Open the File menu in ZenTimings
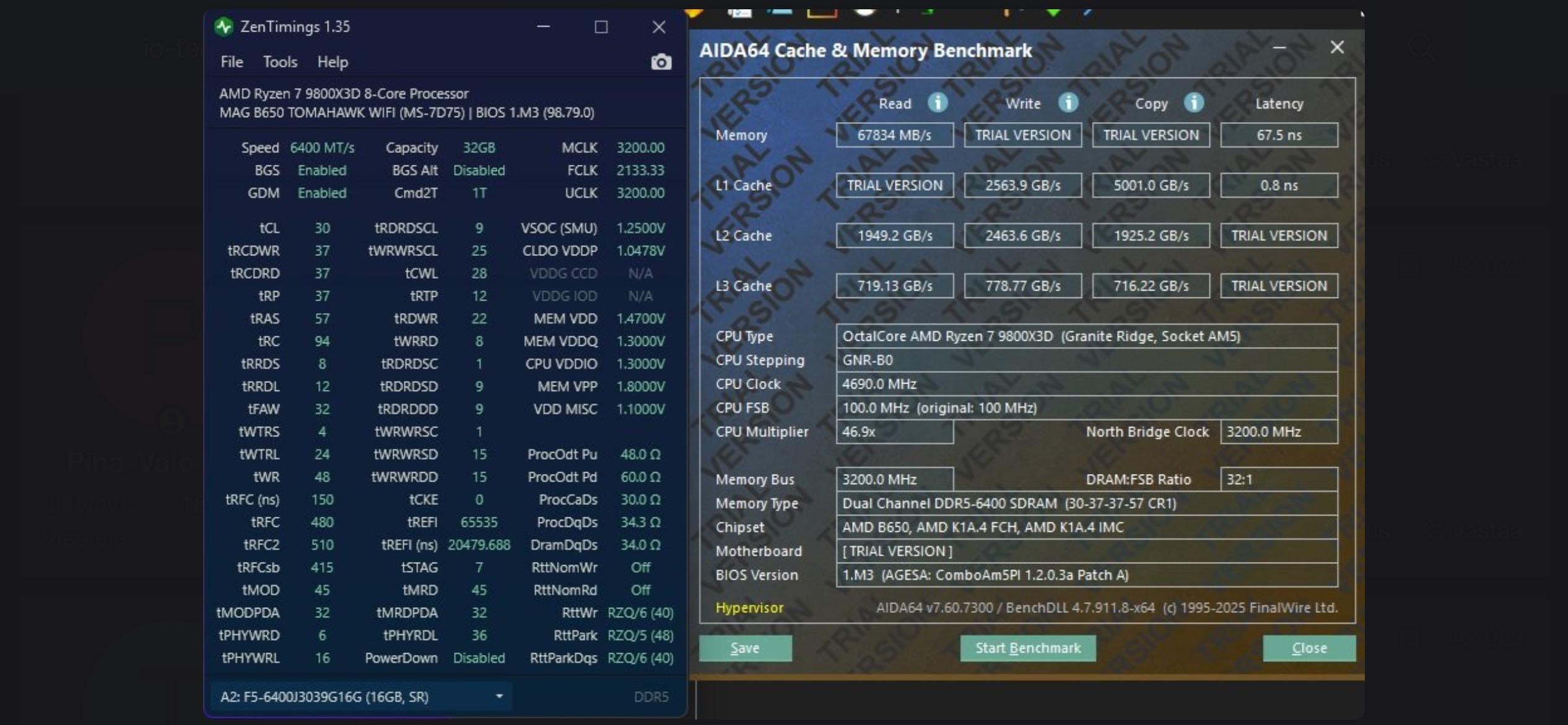This screenshot has height=725, width=1568. [x=232, y=62]
